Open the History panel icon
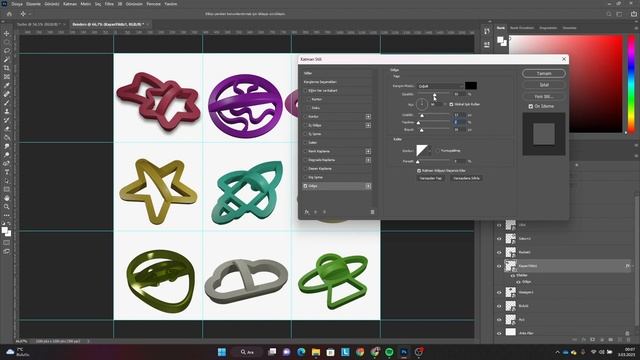 click(487, 31)
